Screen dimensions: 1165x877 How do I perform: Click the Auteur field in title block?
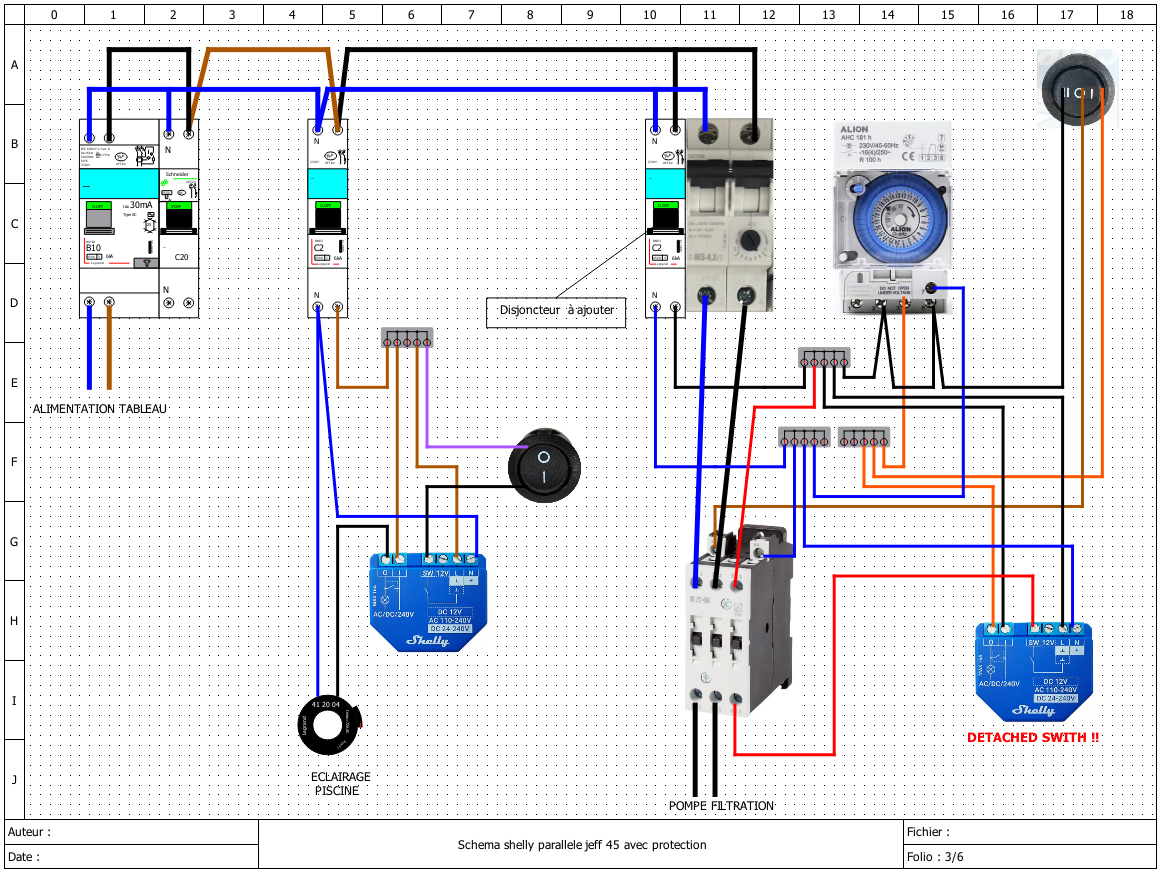coord(132,832)
